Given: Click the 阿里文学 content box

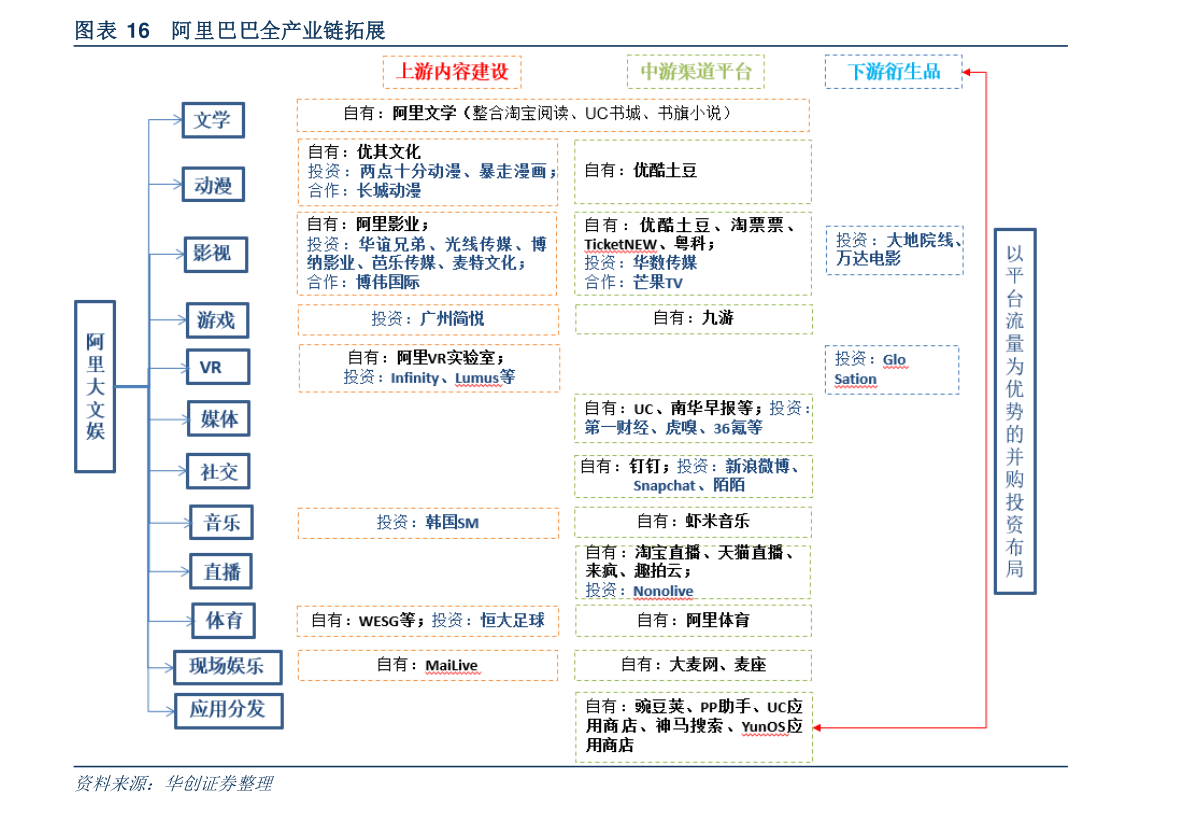Looking at the screenshot, I should click(552, 114).
